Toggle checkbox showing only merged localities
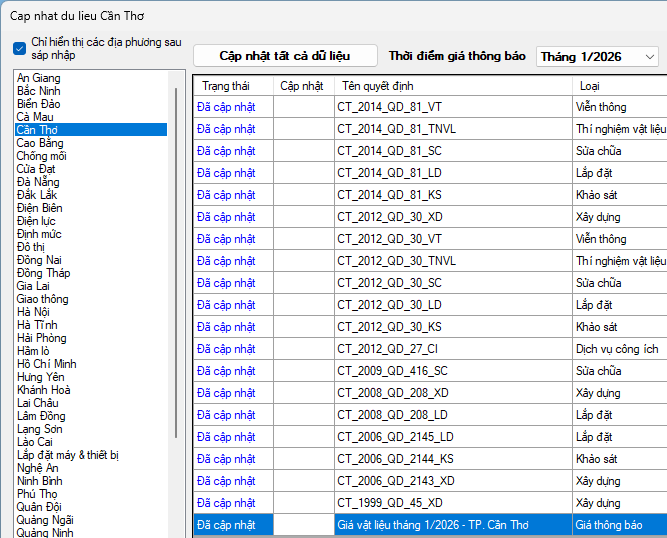Image resolution: width=667 pixels, height=538 pixels. [20, 49]
